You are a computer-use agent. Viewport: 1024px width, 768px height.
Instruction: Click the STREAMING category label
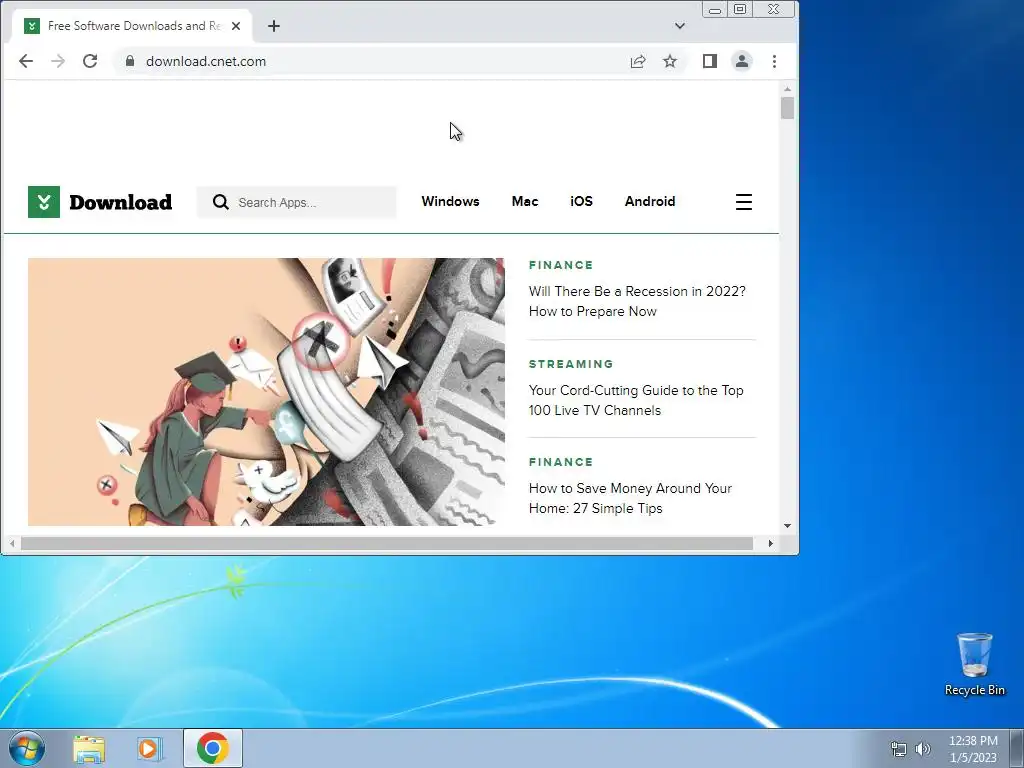pyautogui.click(x=571, y=364)
